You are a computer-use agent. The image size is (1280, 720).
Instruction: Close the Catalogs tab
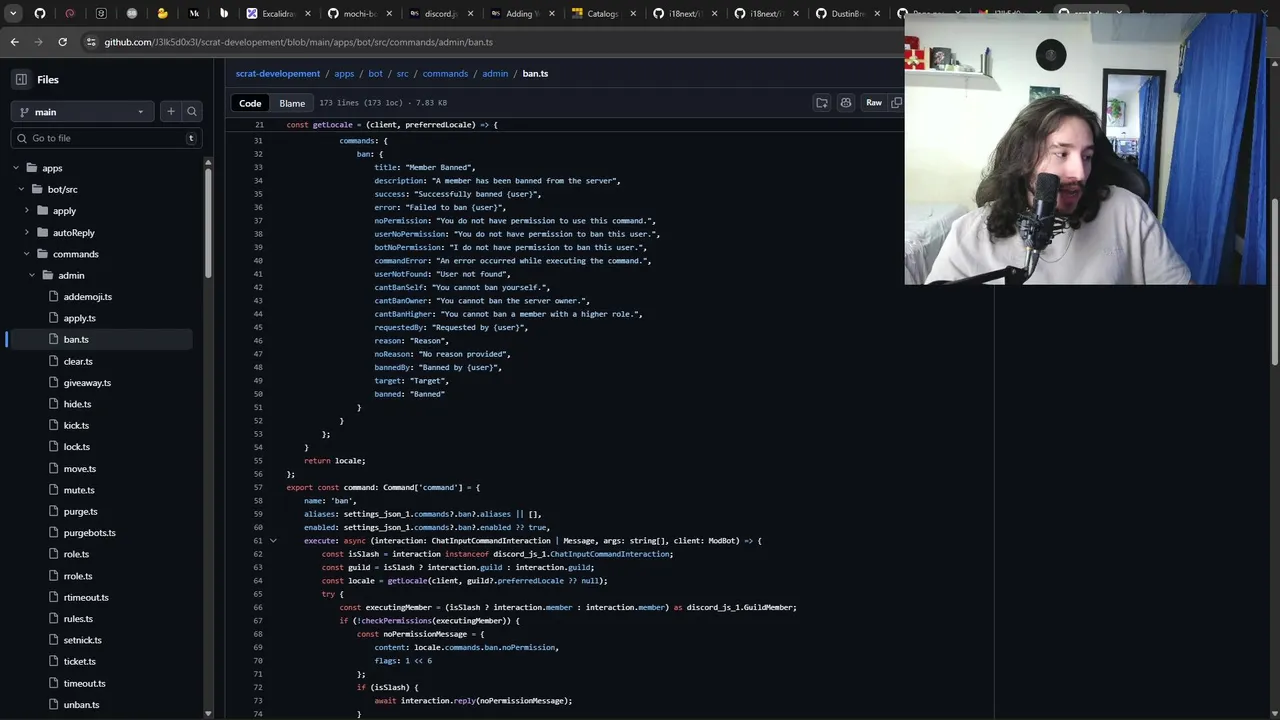point(633,14)
